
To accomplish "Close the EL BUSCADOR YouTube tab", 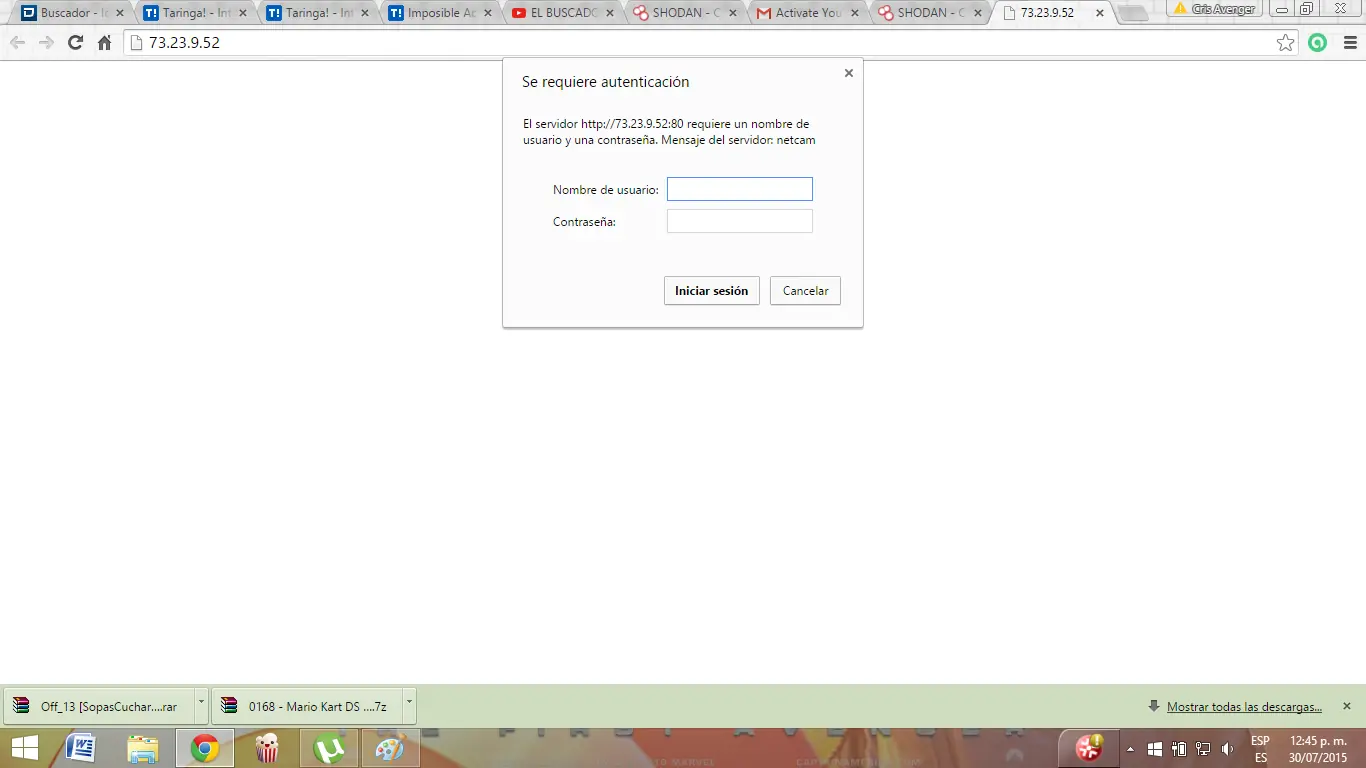I will point(611,13).
